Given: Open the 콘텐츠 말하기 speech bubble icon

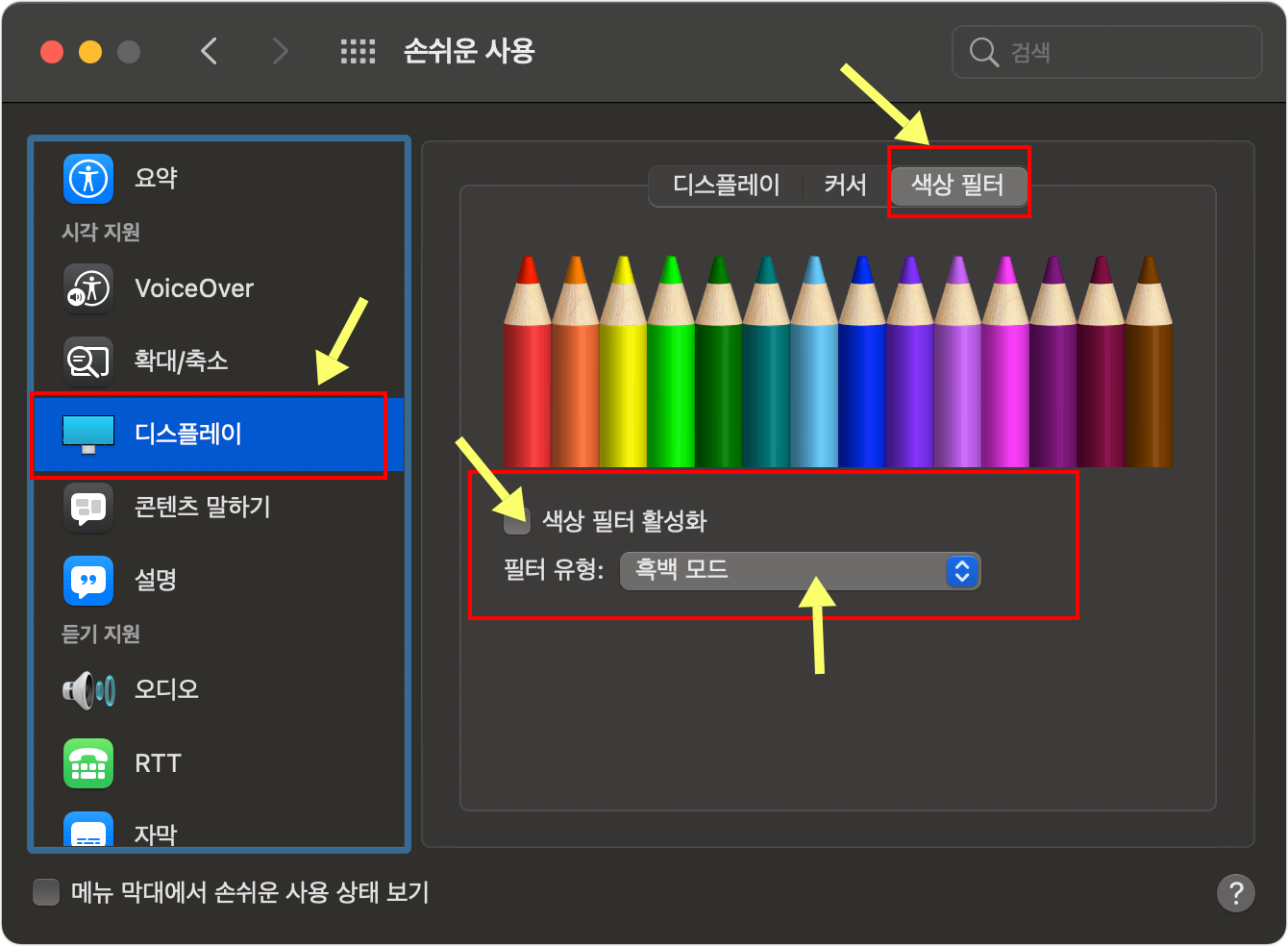Looking at the screenshot, I should tap(88, 507).
